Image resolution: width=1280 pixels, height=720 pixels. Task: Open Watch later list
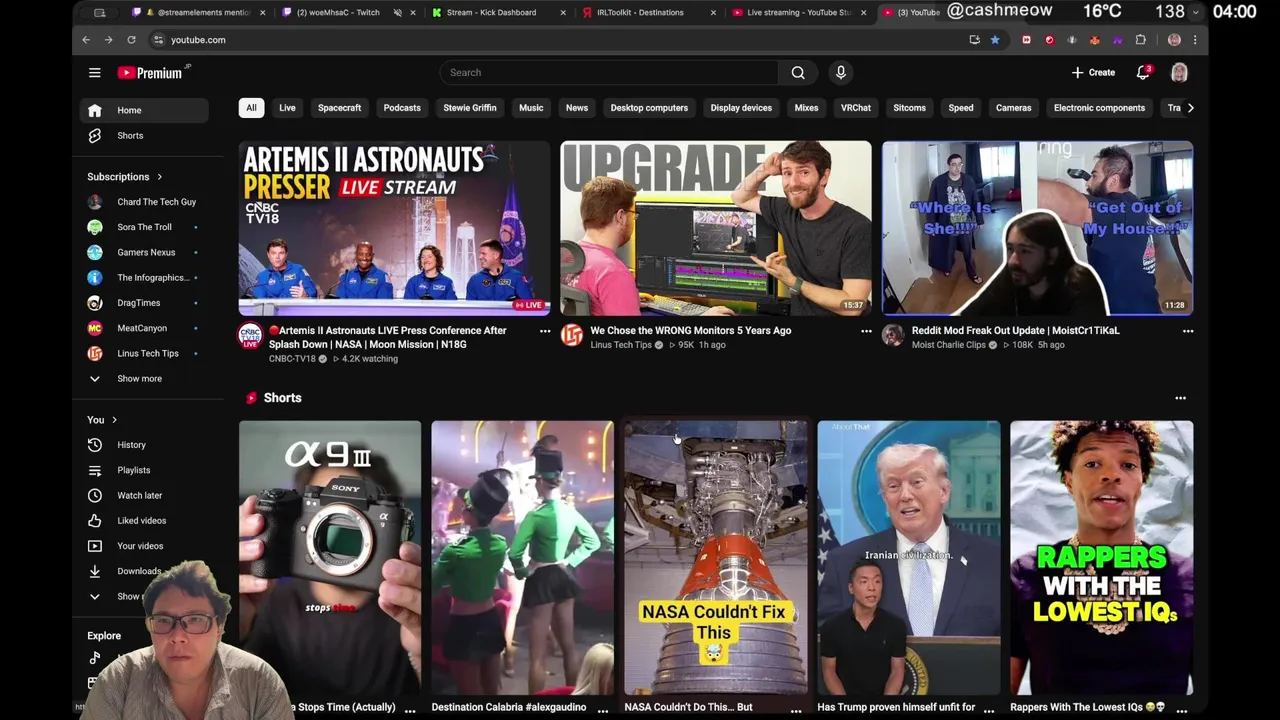click(144, 495)
